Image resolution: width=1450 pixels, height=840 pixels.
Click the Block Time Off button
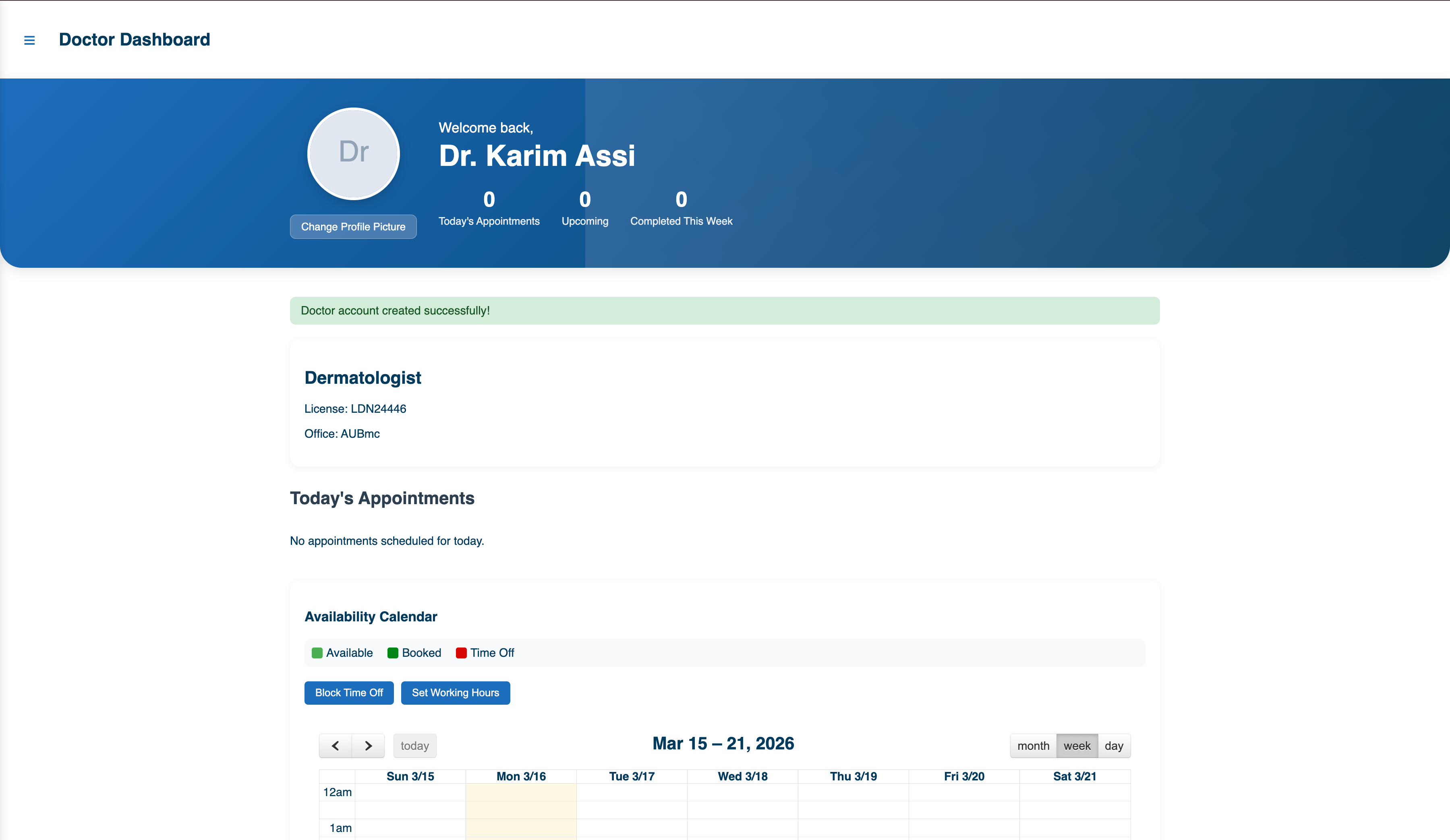click(x=349, y=693)
